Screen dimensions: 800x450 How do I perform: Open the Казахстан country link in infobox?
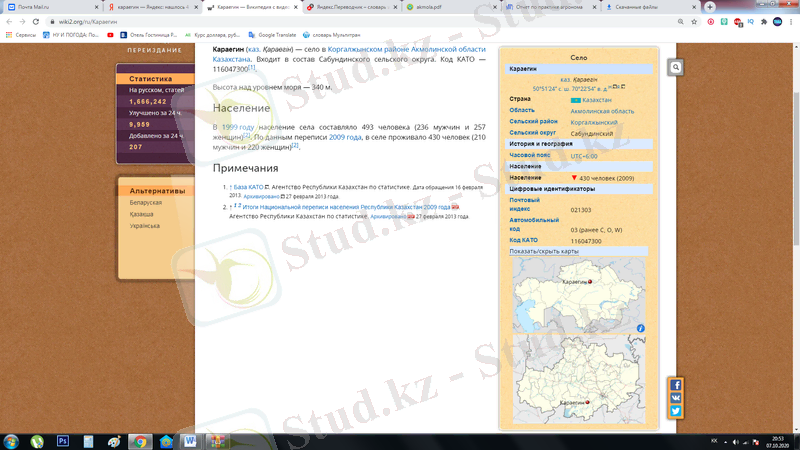[596, 100]
